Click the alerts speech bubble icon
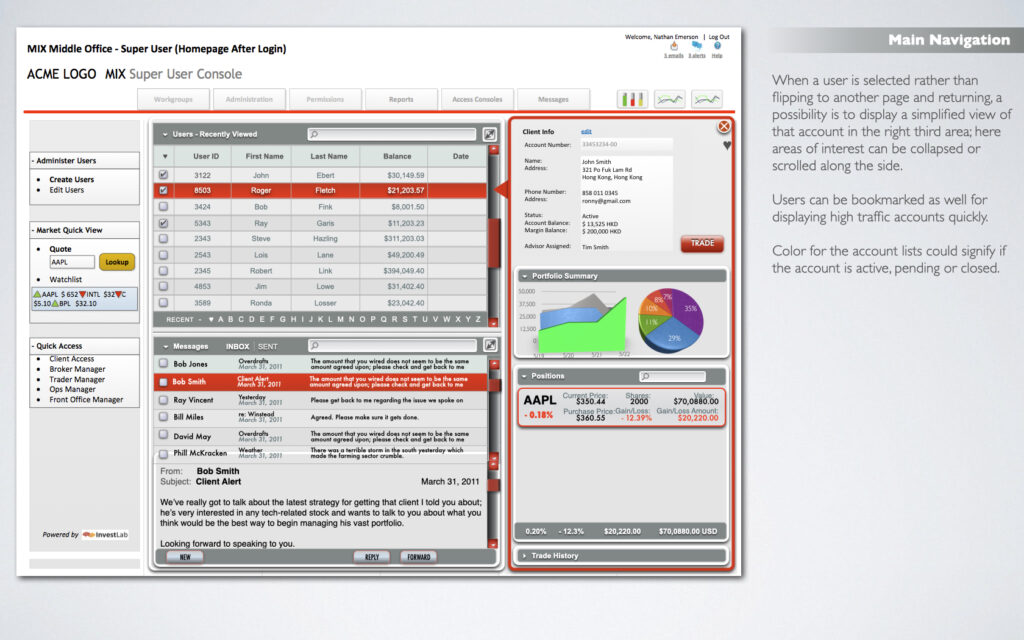Screen dimensions: 1024x640 (696, 46)
